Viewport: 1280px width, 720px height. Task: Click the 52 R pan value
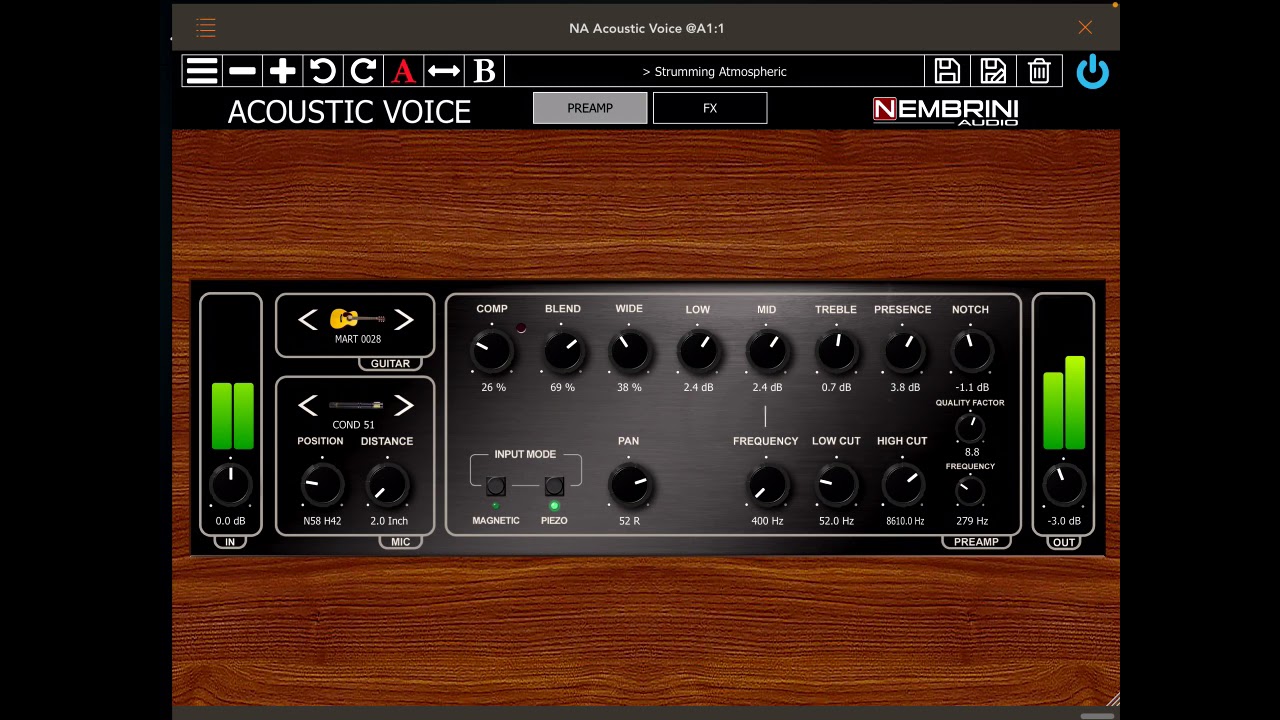click(x=629, y=521)
